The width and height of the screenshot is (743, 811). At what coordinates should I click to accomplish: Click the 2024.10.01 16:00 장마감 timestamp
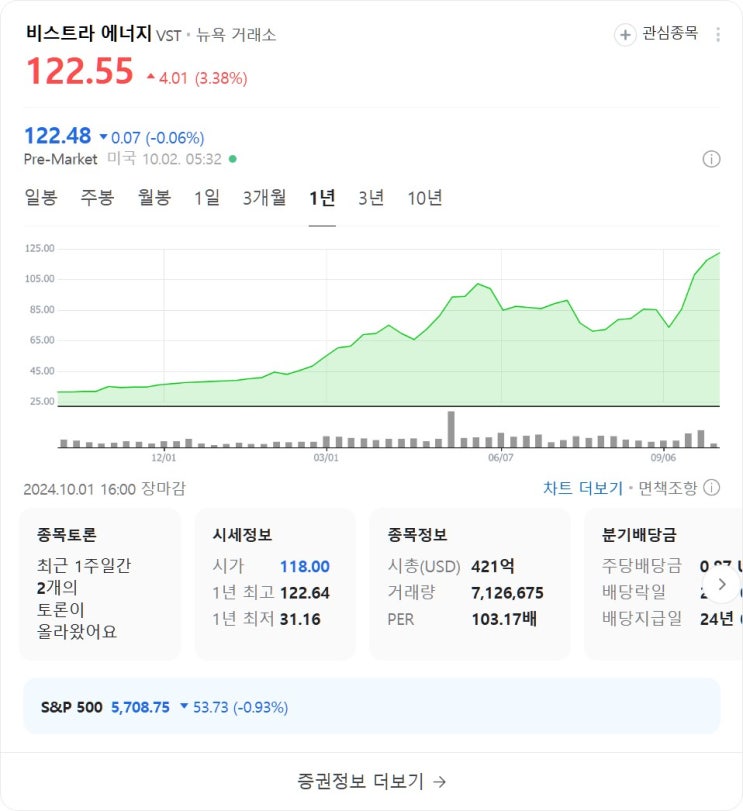(104, 488)
